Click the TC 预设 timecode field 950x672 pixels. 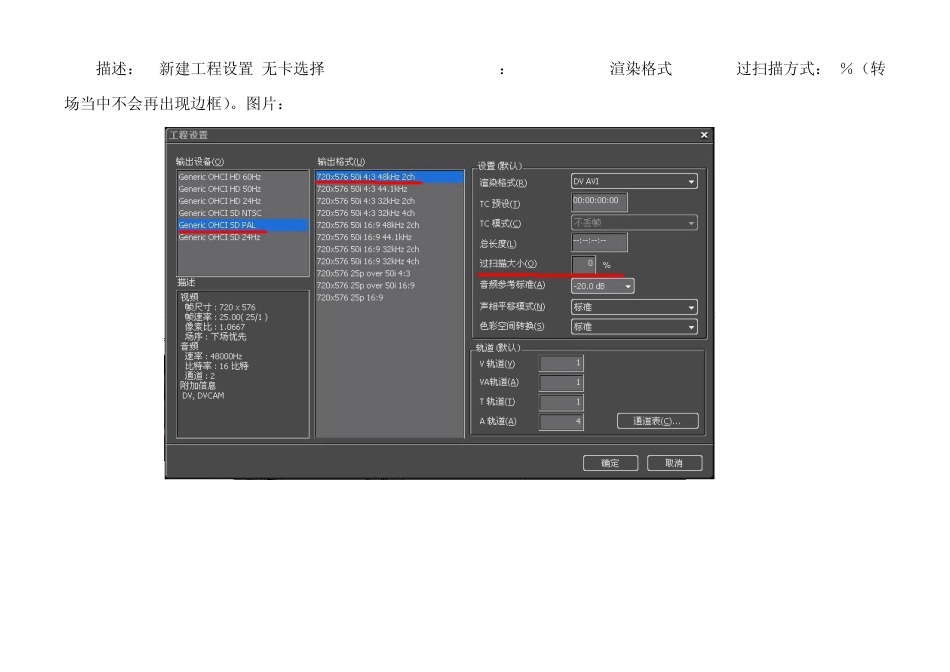[x=599, y=202]
